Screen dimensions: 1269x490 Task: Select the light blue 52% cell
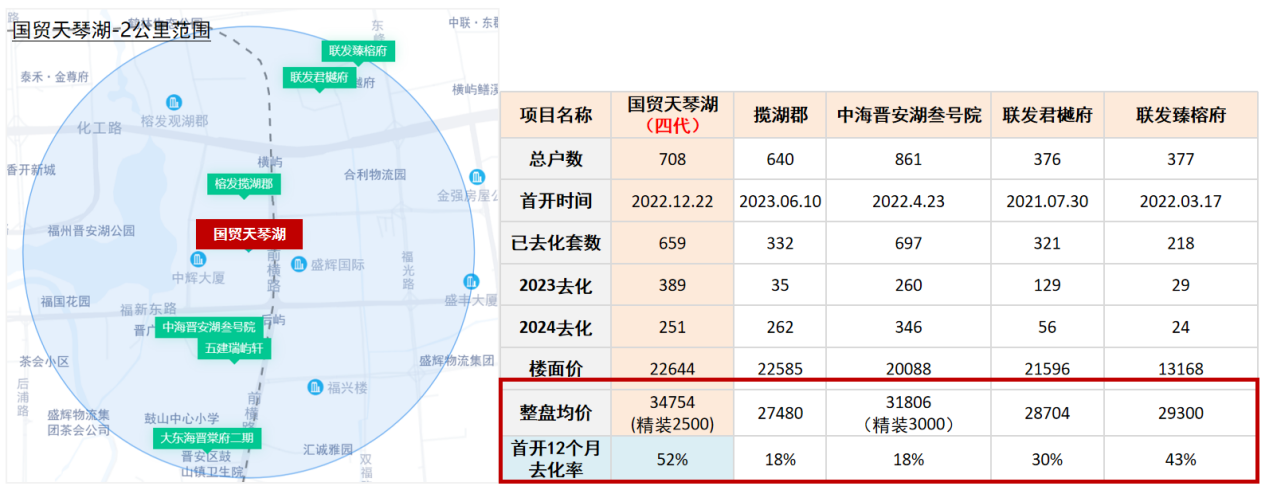672,459
